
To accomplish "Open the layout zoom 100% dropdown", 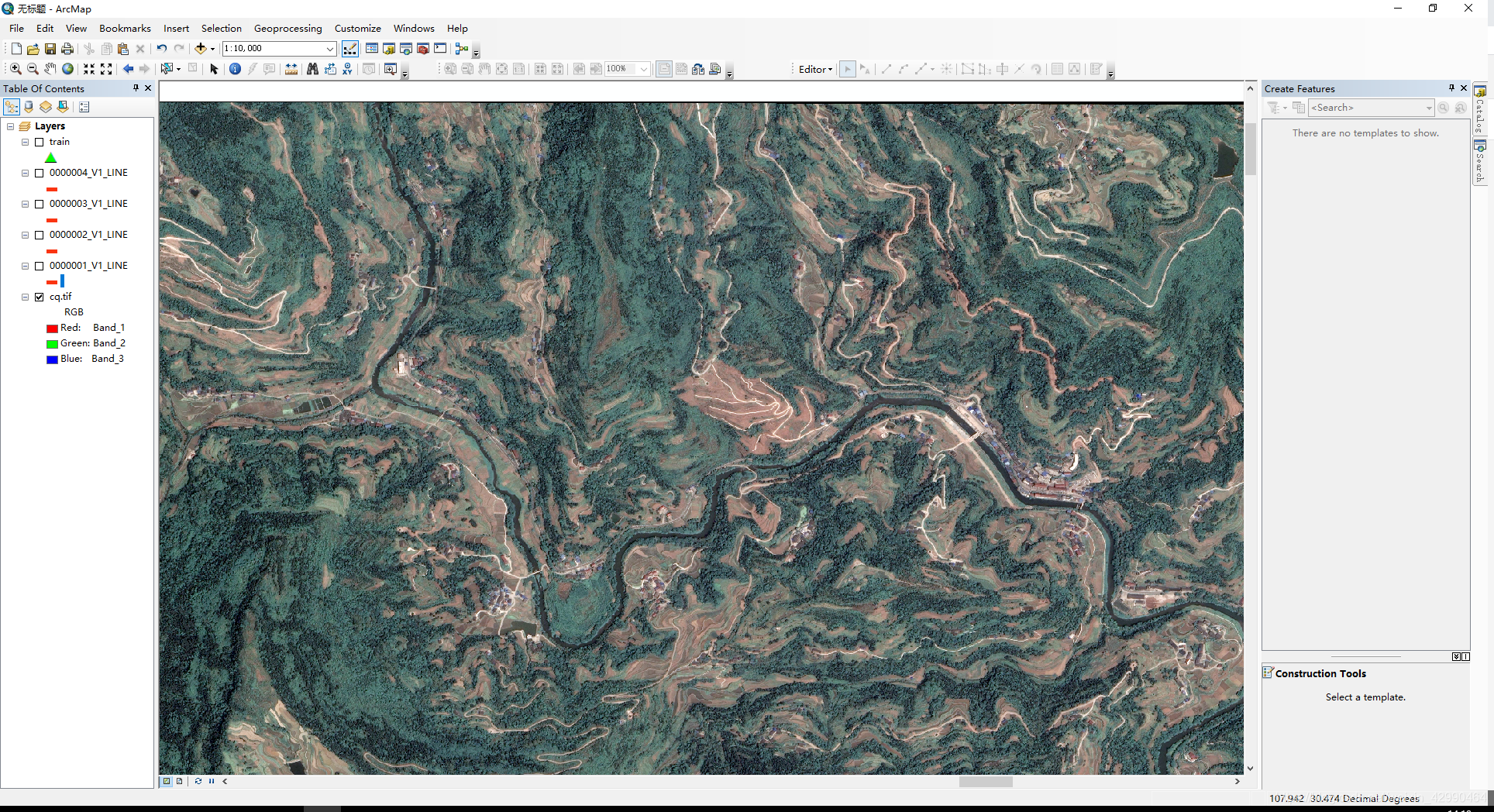I will [x=644, y=69].
